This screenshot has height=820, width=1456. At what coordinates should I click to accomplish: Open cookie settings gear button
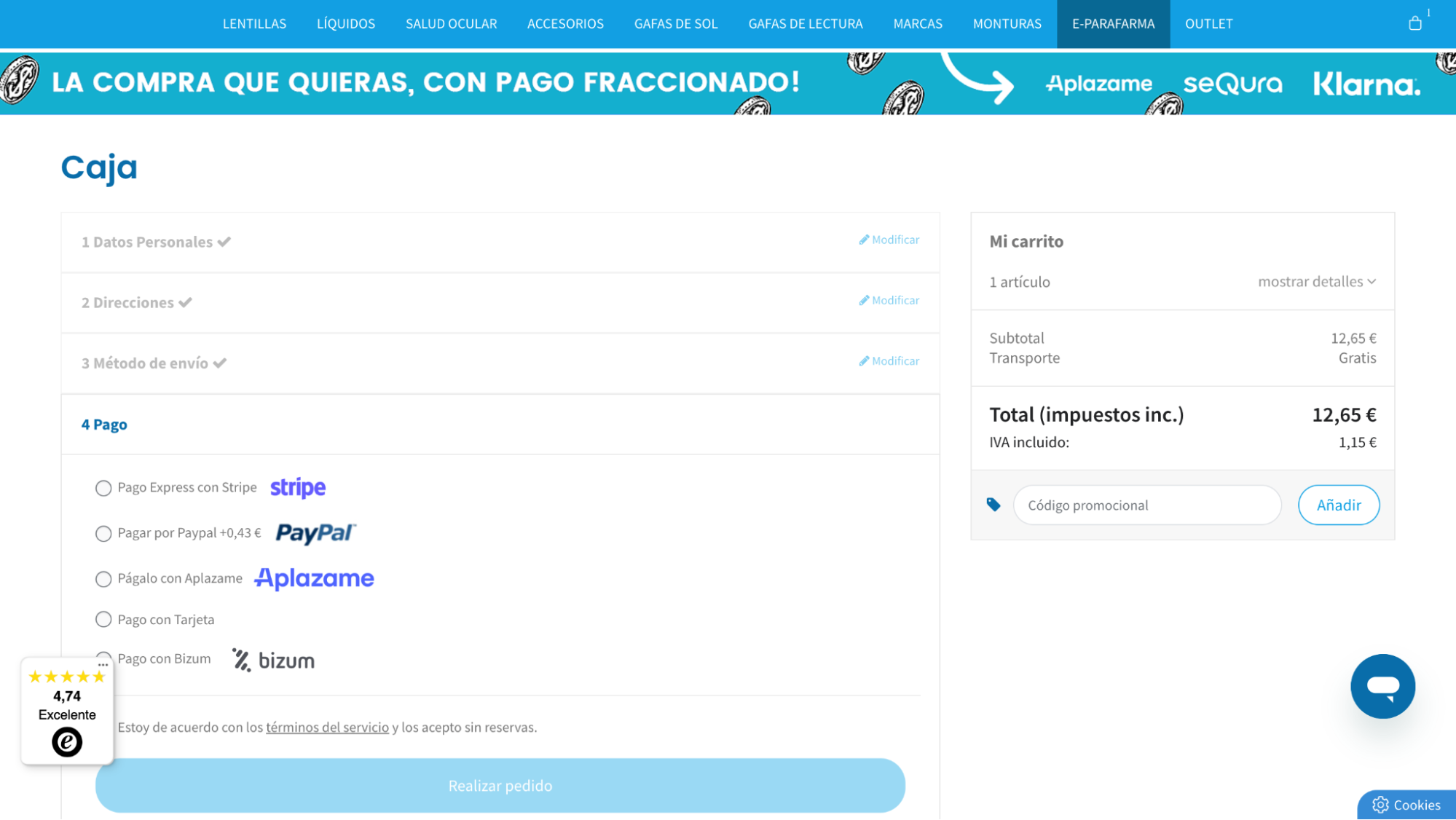(1406, 805)
